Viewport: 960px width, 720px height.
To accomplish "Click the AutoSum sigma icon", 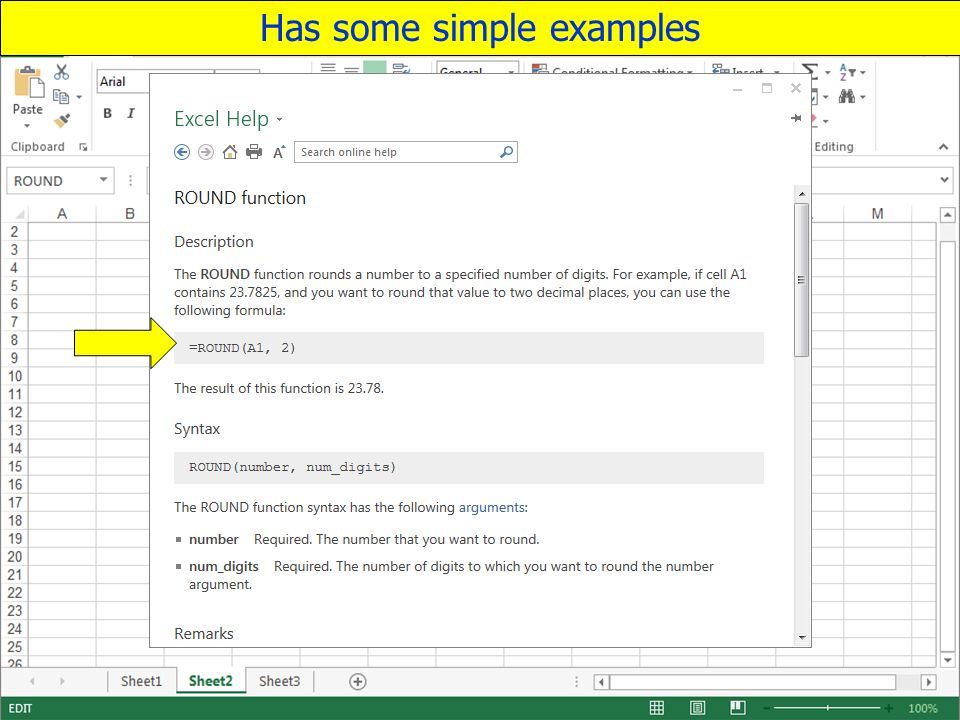I will click(810, 72).
